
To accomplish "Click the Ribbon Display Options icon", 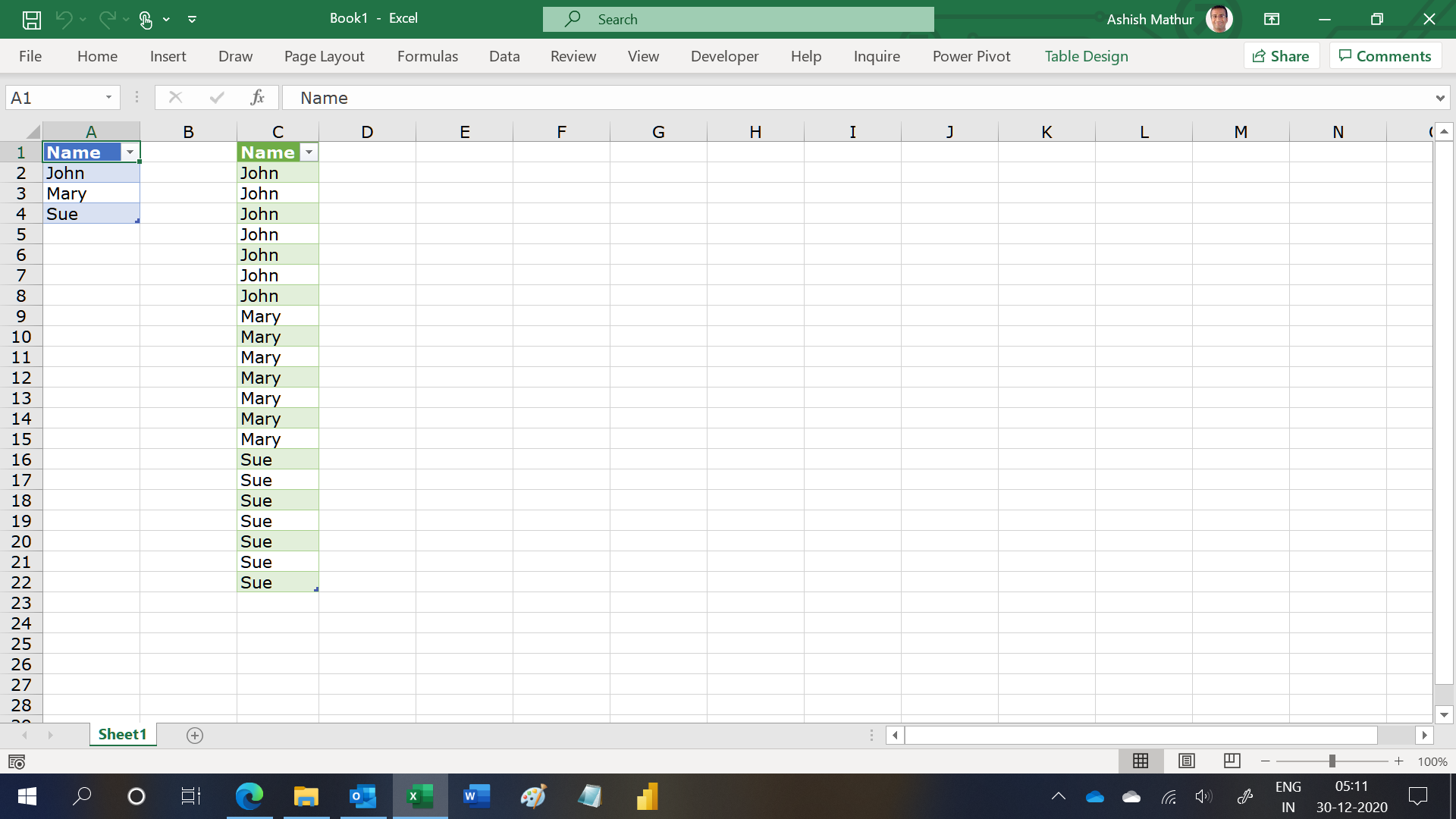I will pyautogui.click(x=1272, y=20).
